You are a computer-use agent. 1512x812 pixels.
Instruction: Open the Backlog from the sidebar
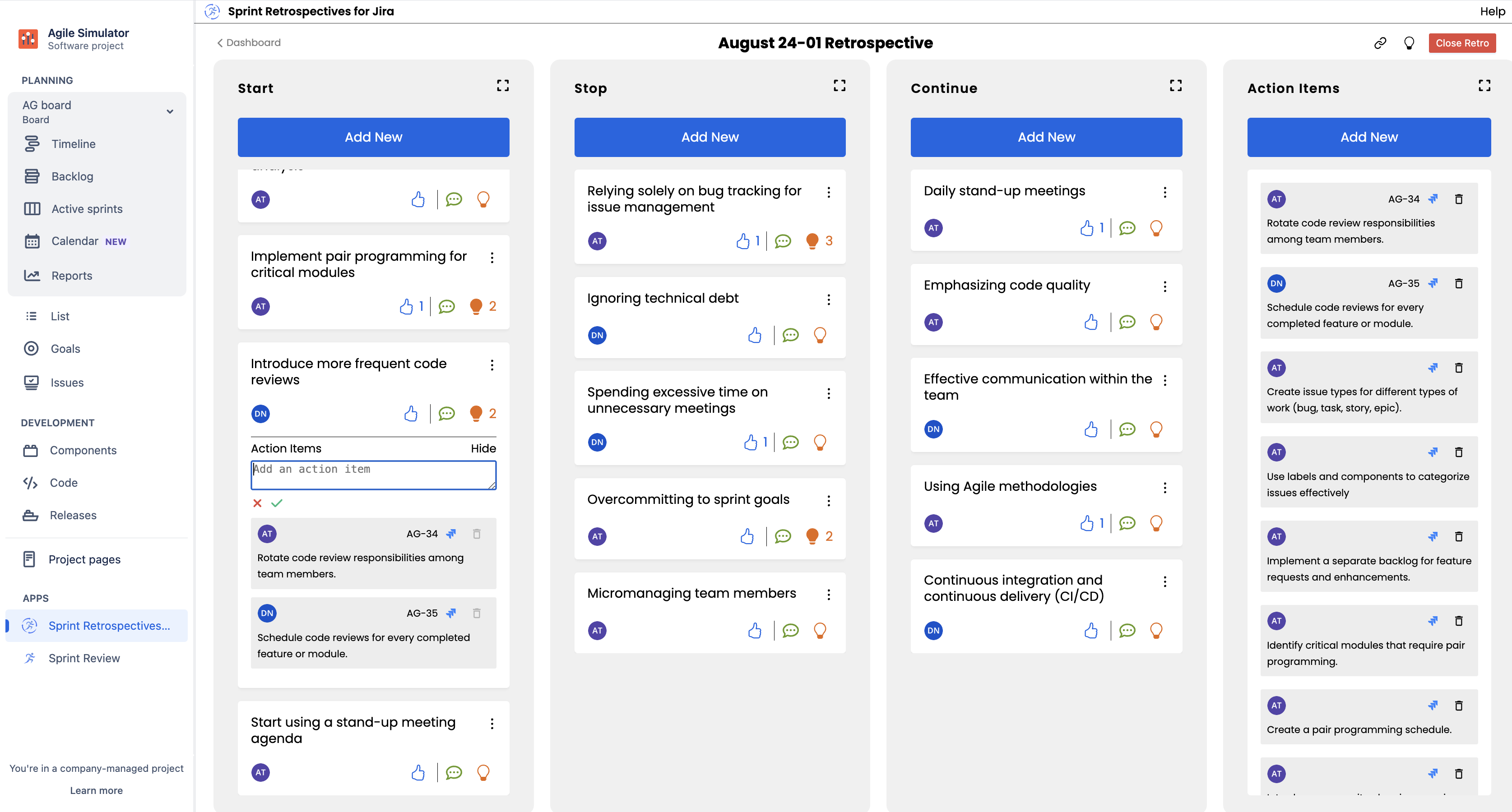72,176
